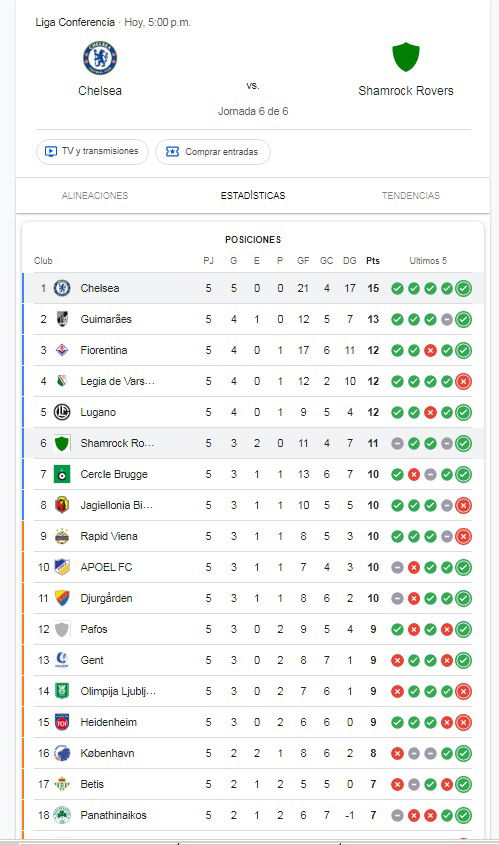Open the Guimarães team row link

[253, 319]
